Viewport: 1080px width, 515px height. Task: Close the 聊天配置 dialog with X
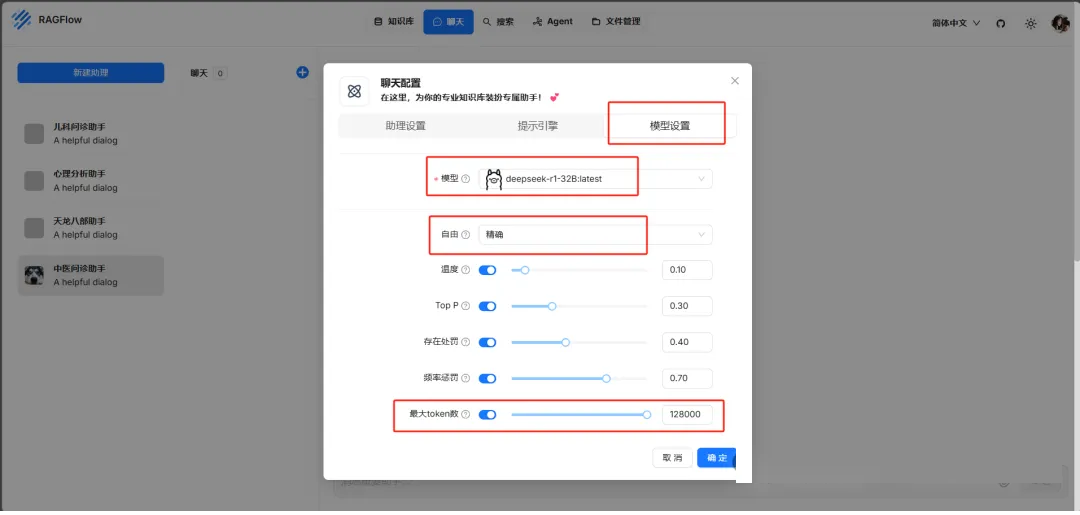click(x=735, y=81)
